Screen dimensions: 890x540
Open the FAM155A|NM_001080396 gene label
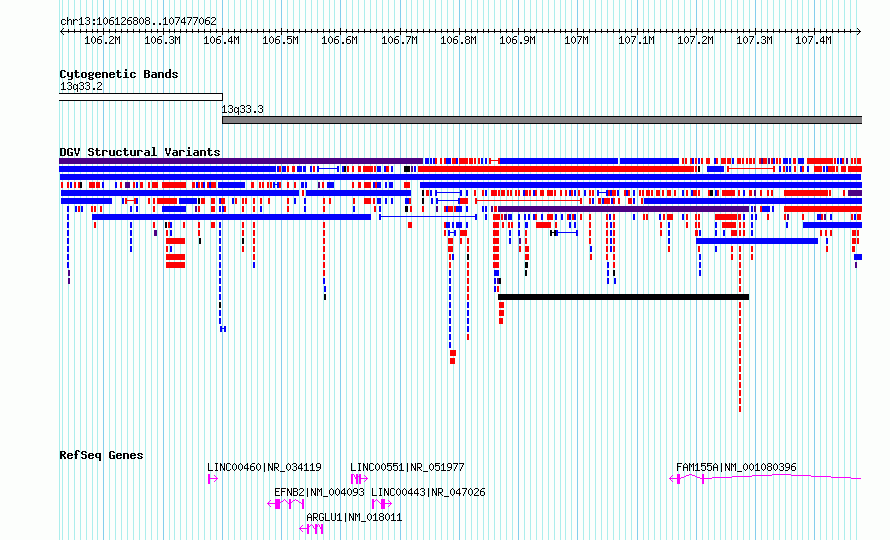[x=736, y=467]
